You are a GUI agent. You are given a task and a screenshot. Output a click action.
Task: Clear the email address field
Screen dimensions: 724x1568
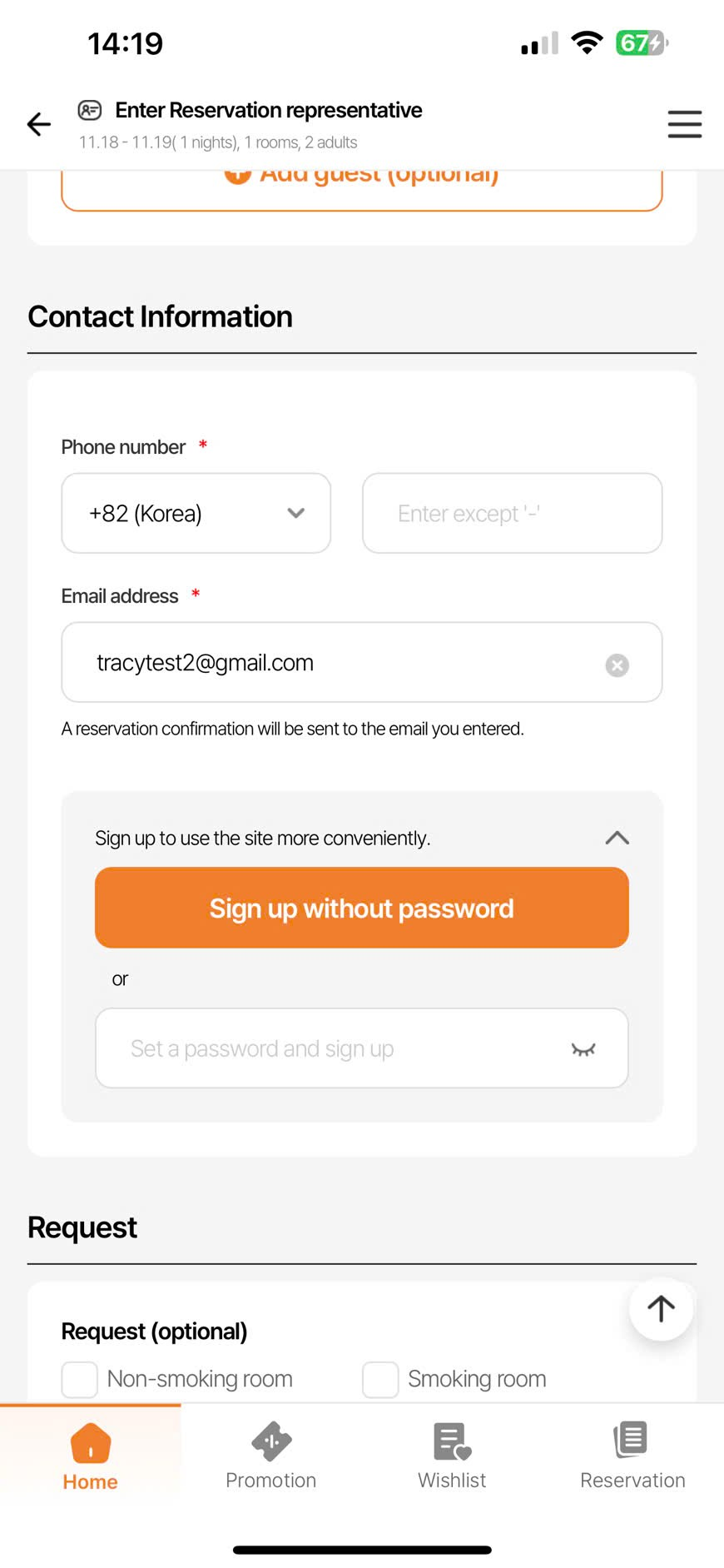point(617,665)
